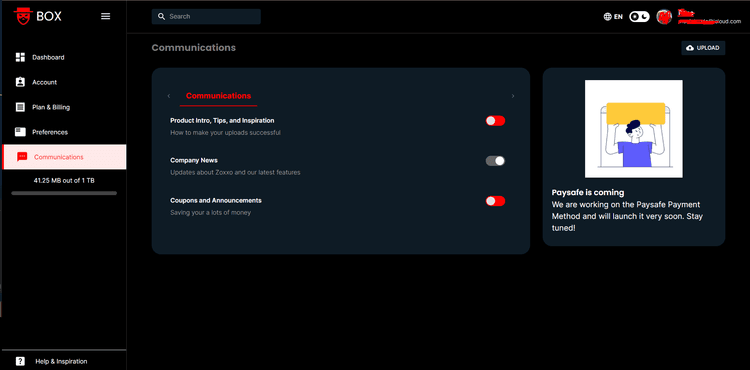
Task: Click the left chevron beside Communications tab
Action: tap(169, 96)
